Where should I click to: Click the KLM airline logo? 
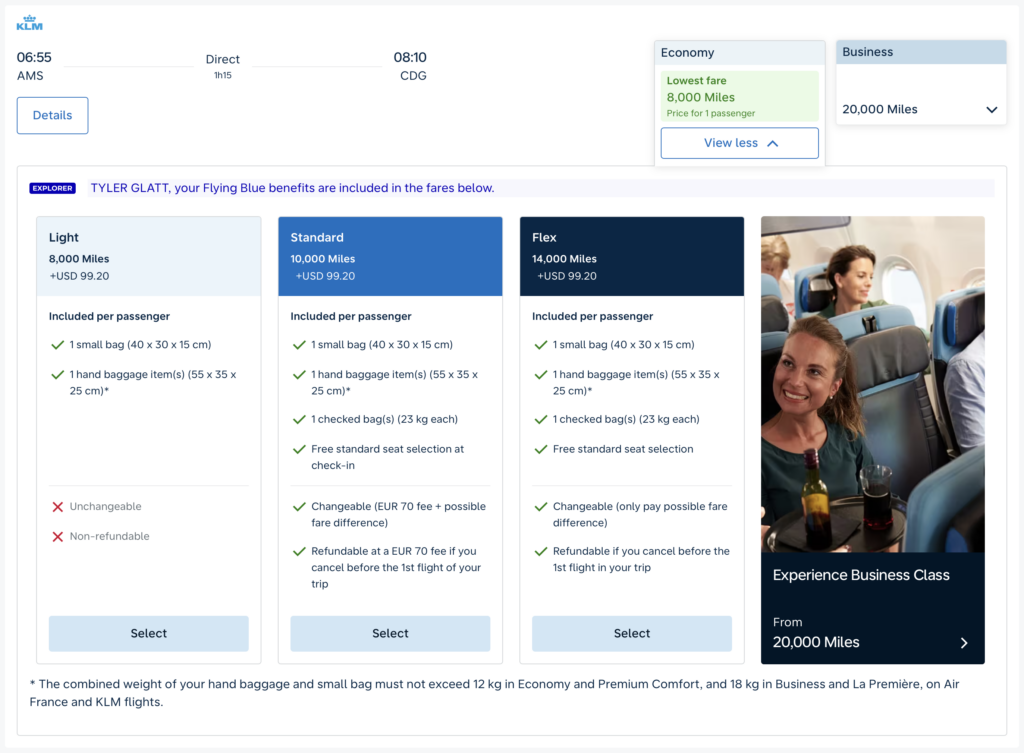click(x=29, y=23)
